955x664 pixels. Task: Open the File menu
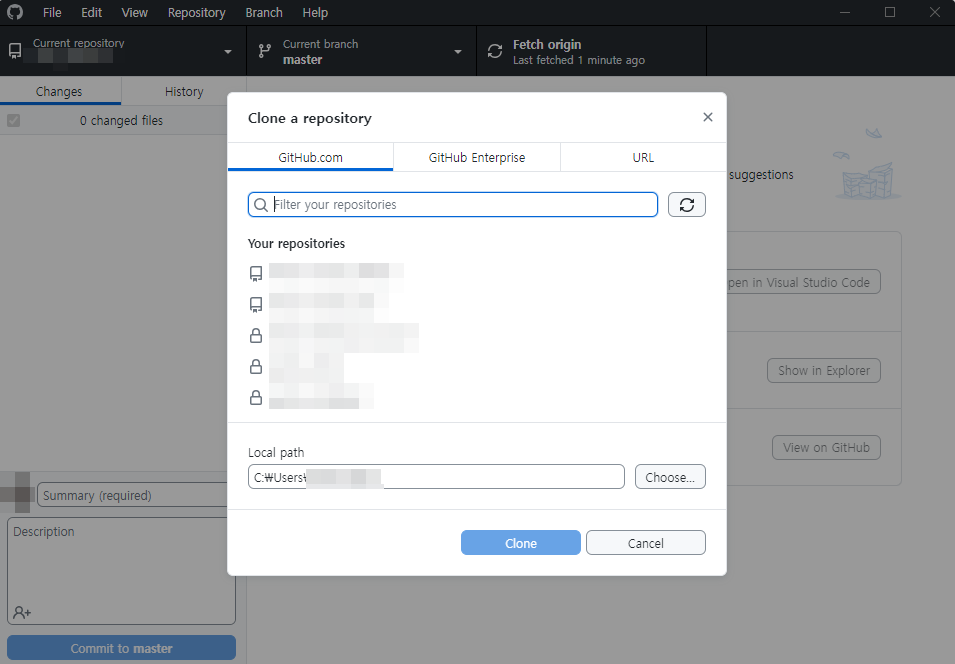(x=52, y=12)
